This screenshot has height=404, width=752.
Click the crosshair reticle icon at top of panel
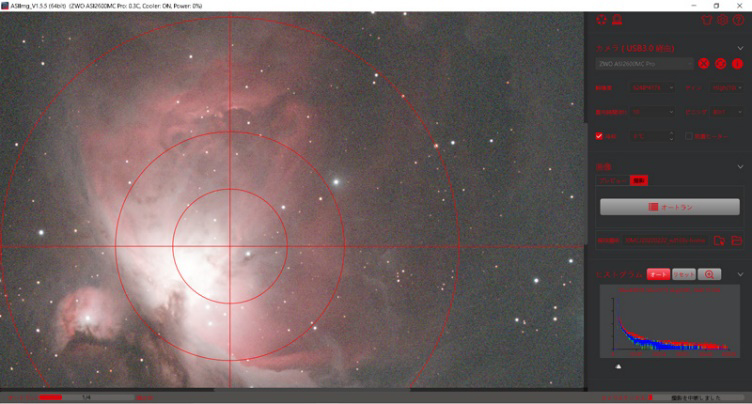pos(601,20)
